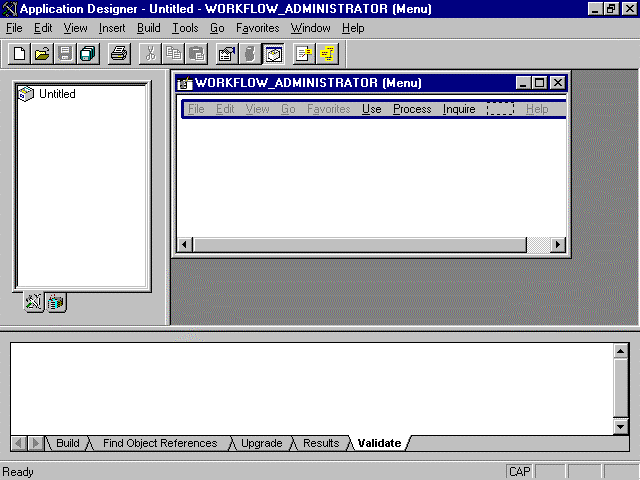Open the Insert menu

pos(112,28)
